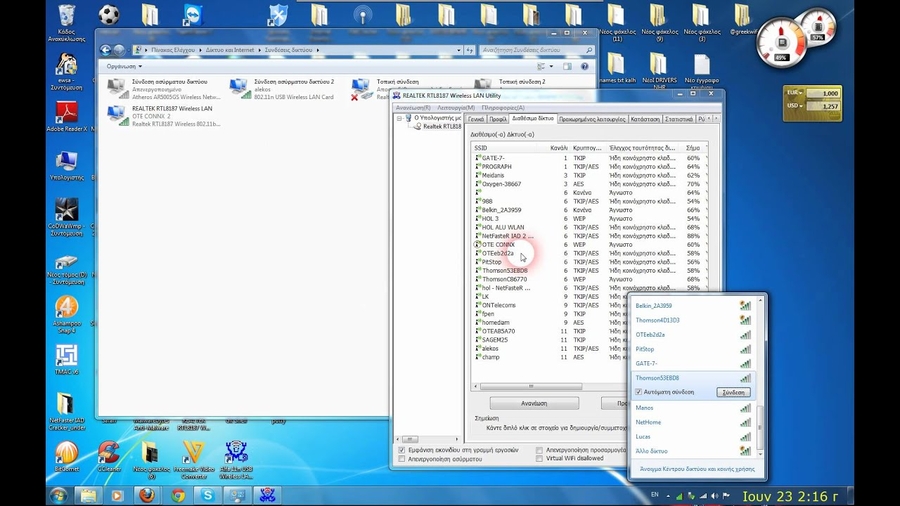
Task: Switch to the Προχωρημένες λειτουργίες tab
Action: (592, 119)
